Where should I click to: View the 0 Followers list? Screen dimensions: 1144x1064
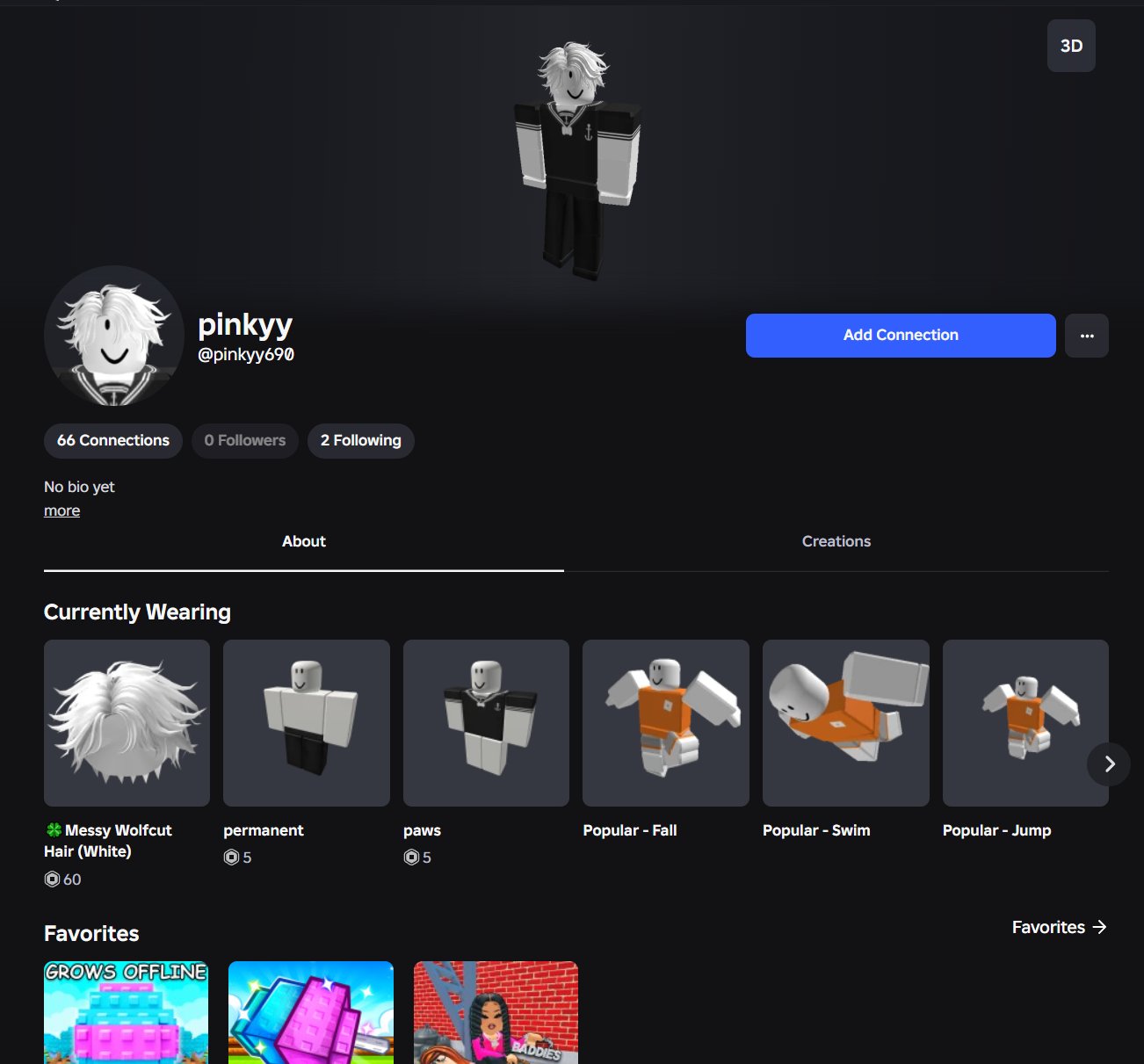click(x=245, y=440)
